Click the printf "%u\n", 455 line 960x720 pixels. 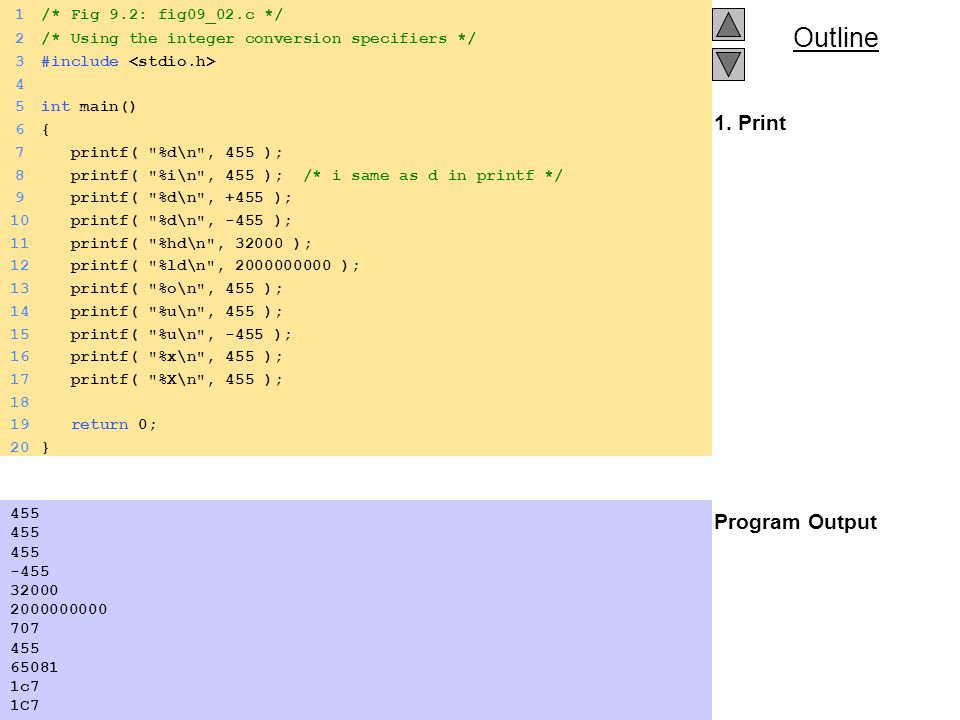click(176, 312)
